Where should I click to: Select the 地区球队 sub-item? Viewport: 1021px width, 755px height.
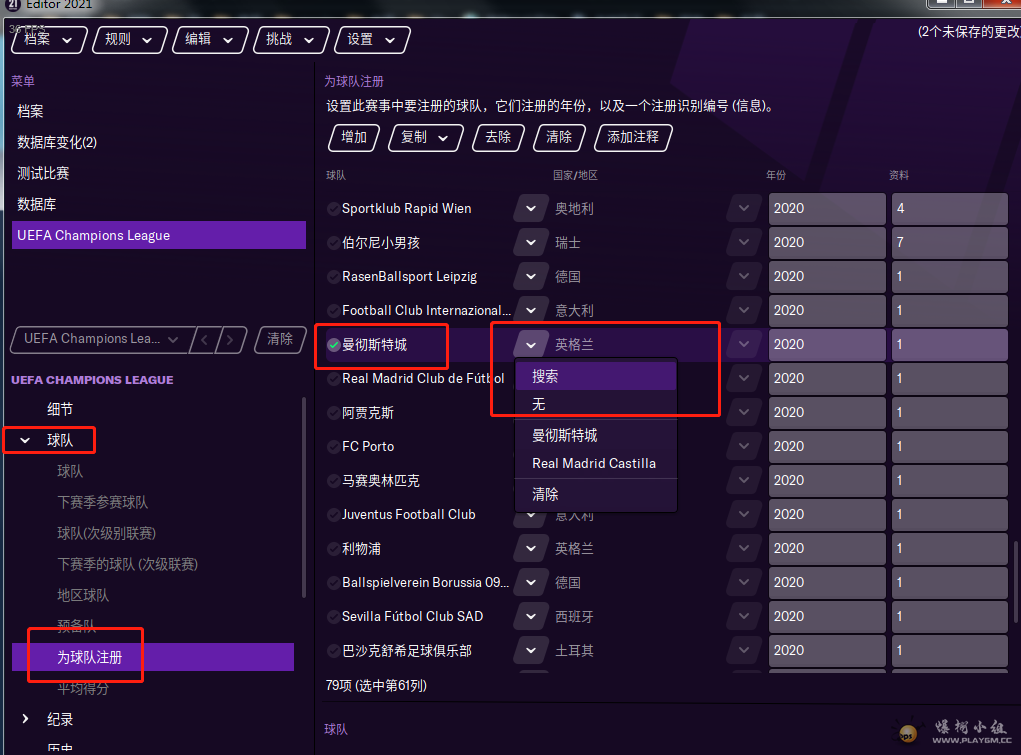(83, 595)
